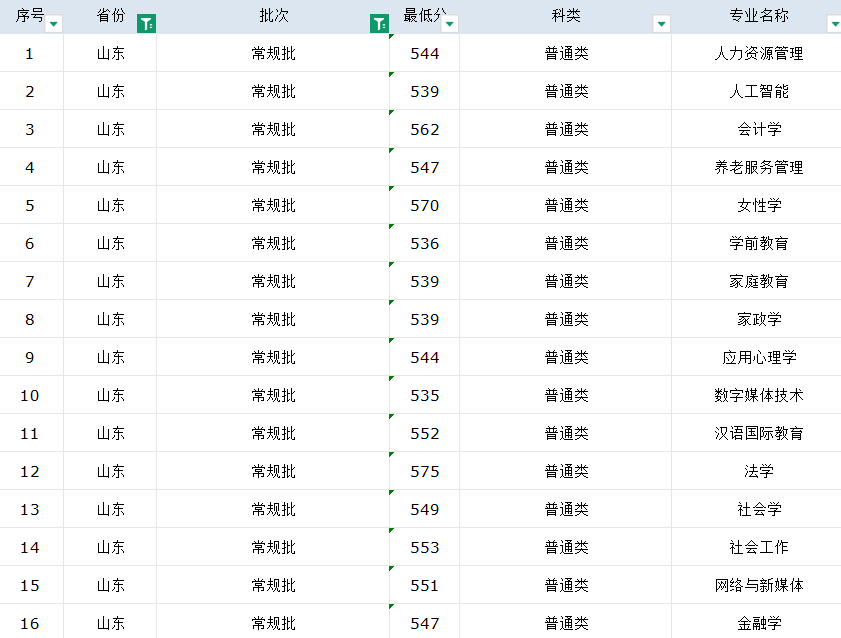The height and width of the screenshot is (638, 841).
Task: Select score 570 for 女性学
Action: tap(424, 205)
